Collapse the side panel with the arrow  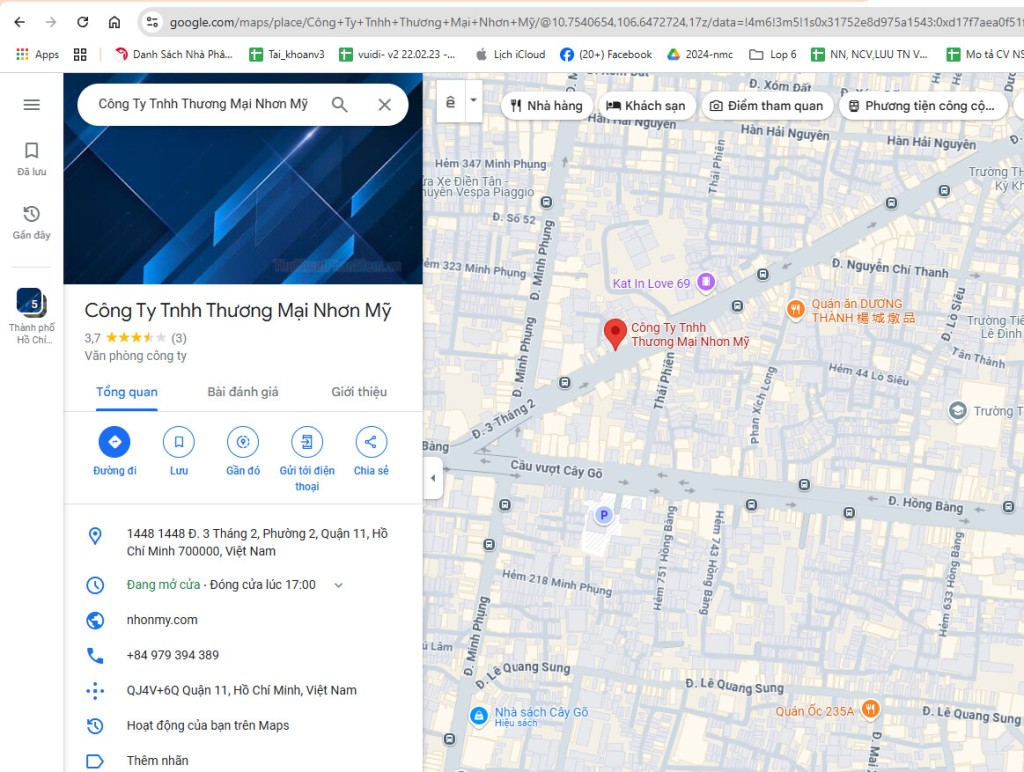(432, 479)
